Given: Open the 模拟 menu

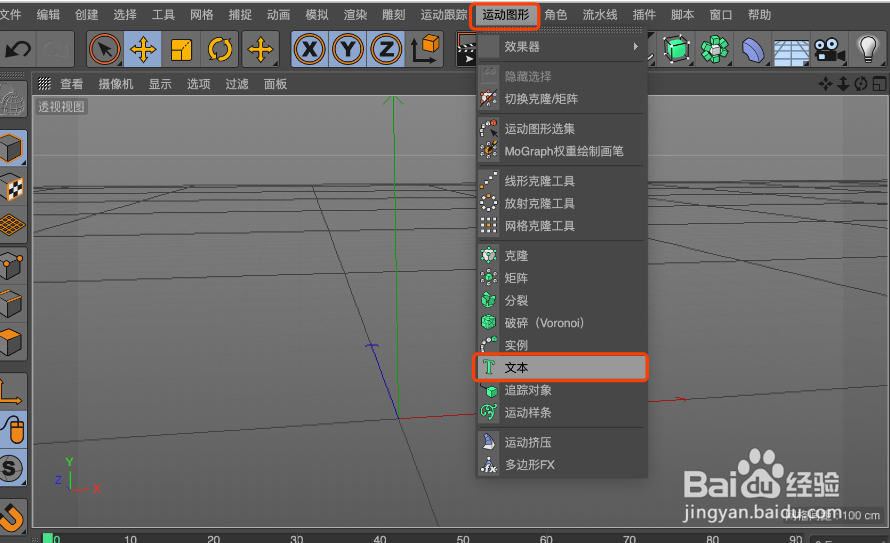Looking at the screenshot, I should 317,15.
